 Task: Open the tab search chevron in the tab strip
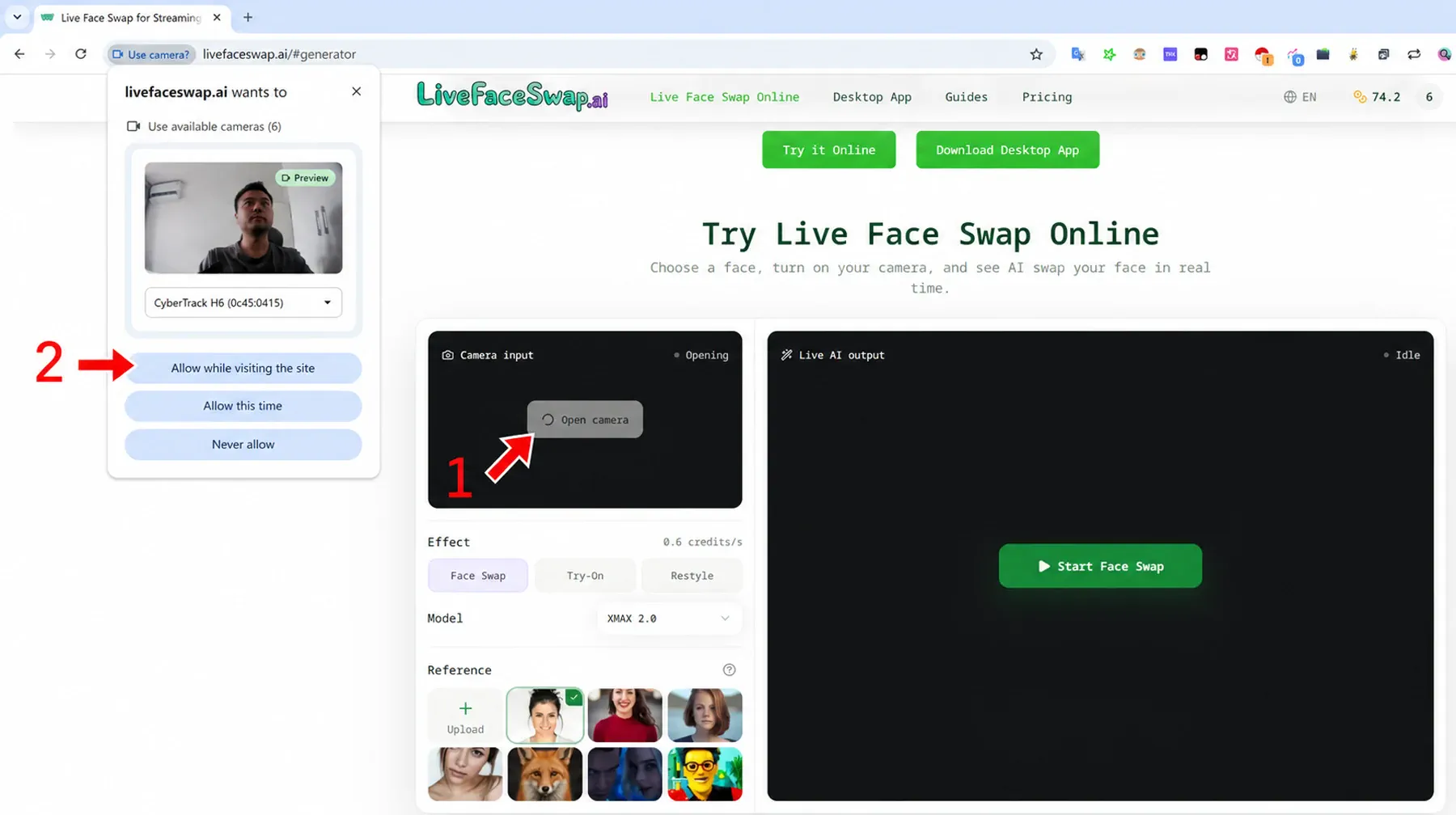click(17, 17)
